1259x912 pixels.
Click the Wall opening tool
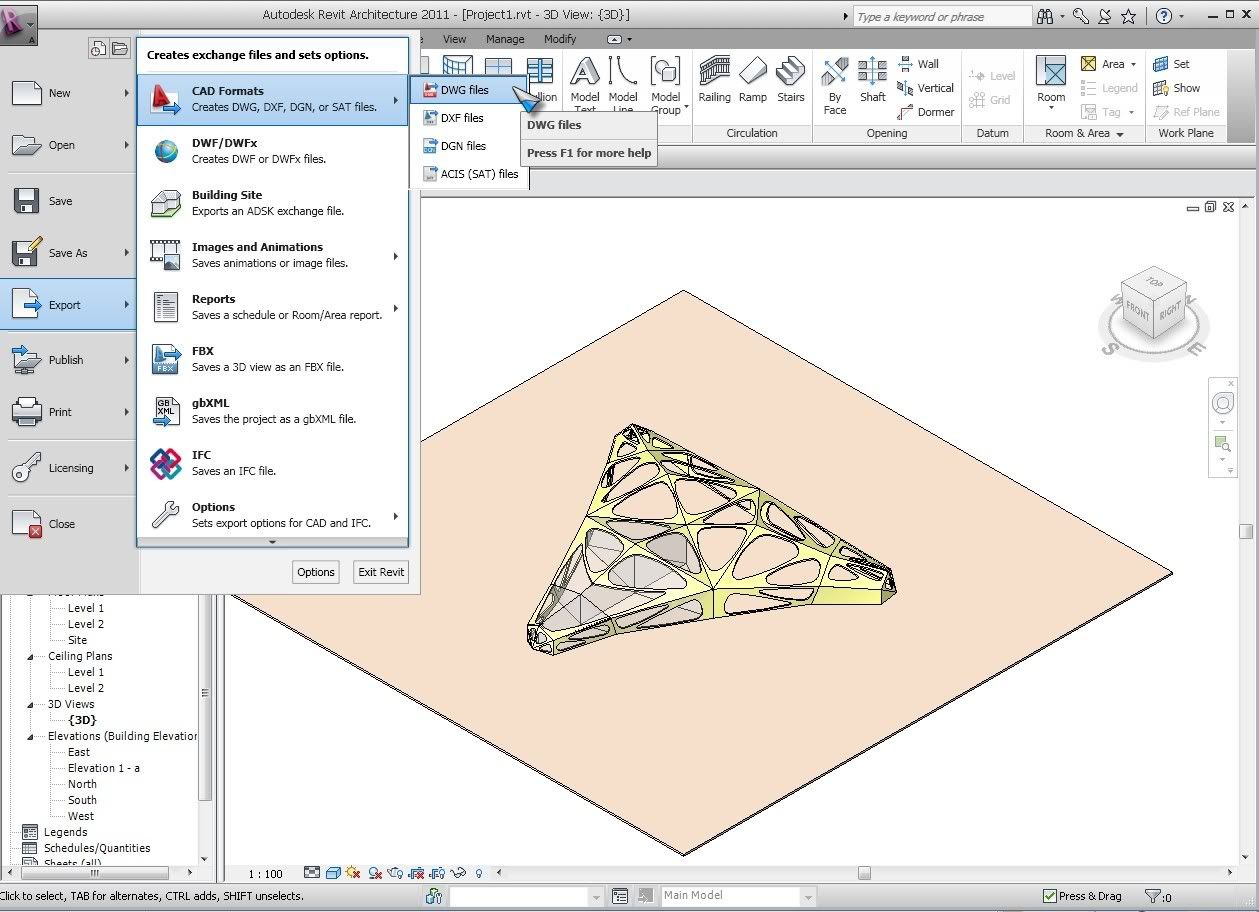pos(919,64)
